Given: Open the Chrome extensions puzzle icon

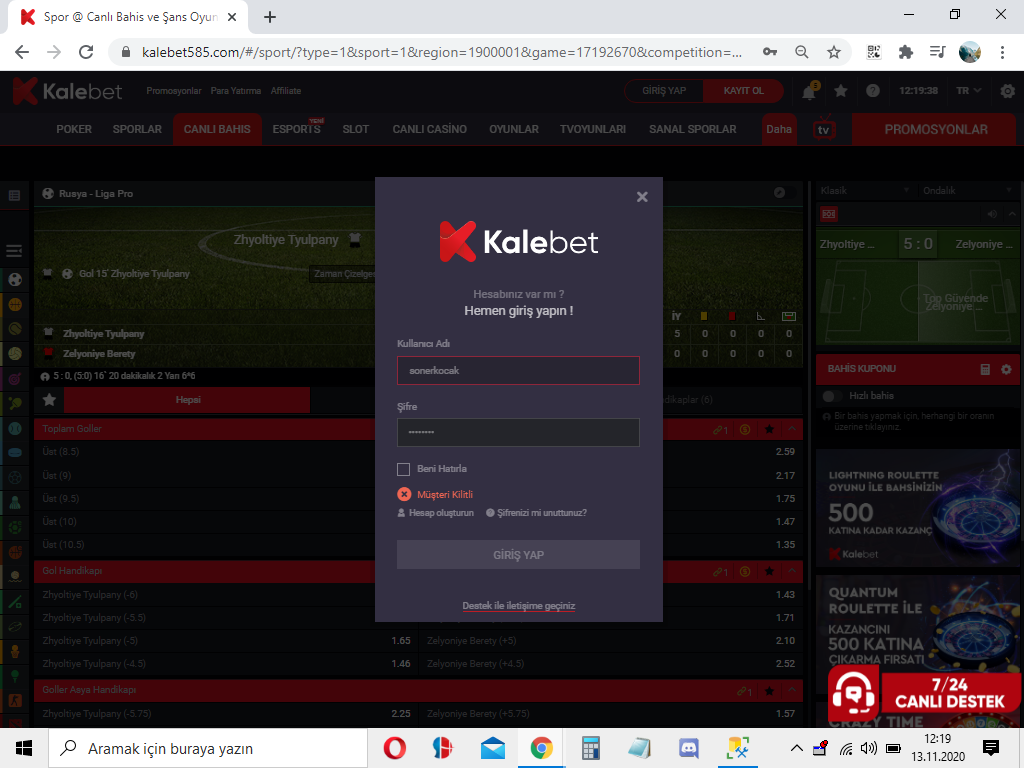Looking at the screenshot, I should (906, 52).
